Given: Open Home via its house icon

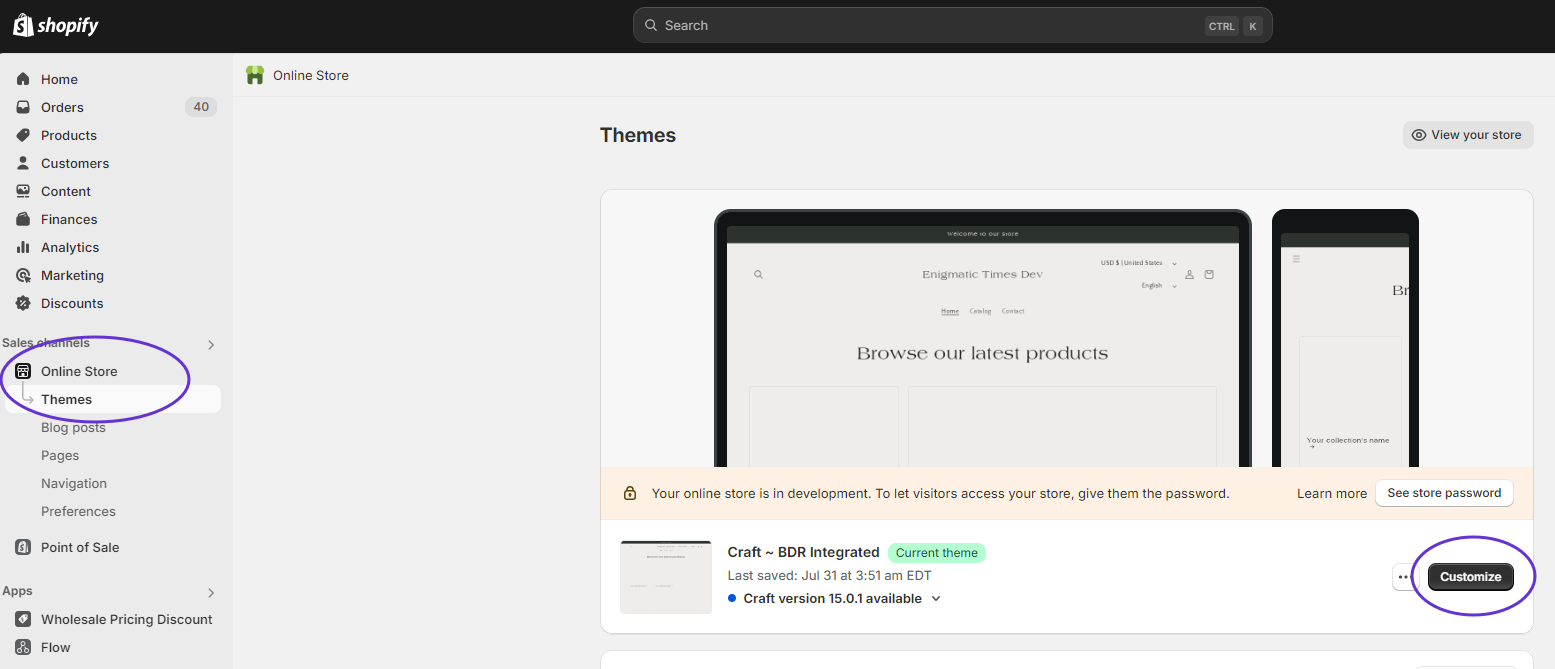Looking at the screenshot, I should coord(23,79).
